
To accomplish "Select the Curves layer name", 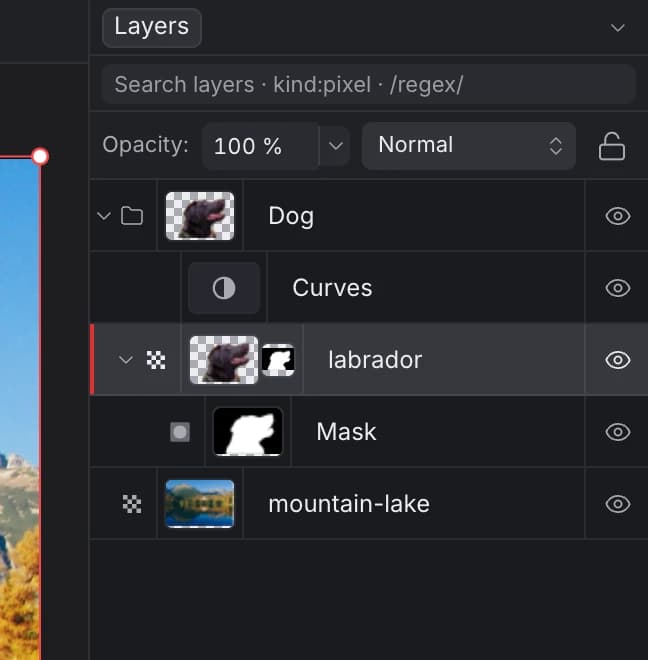I will click(x=332, y=288).
